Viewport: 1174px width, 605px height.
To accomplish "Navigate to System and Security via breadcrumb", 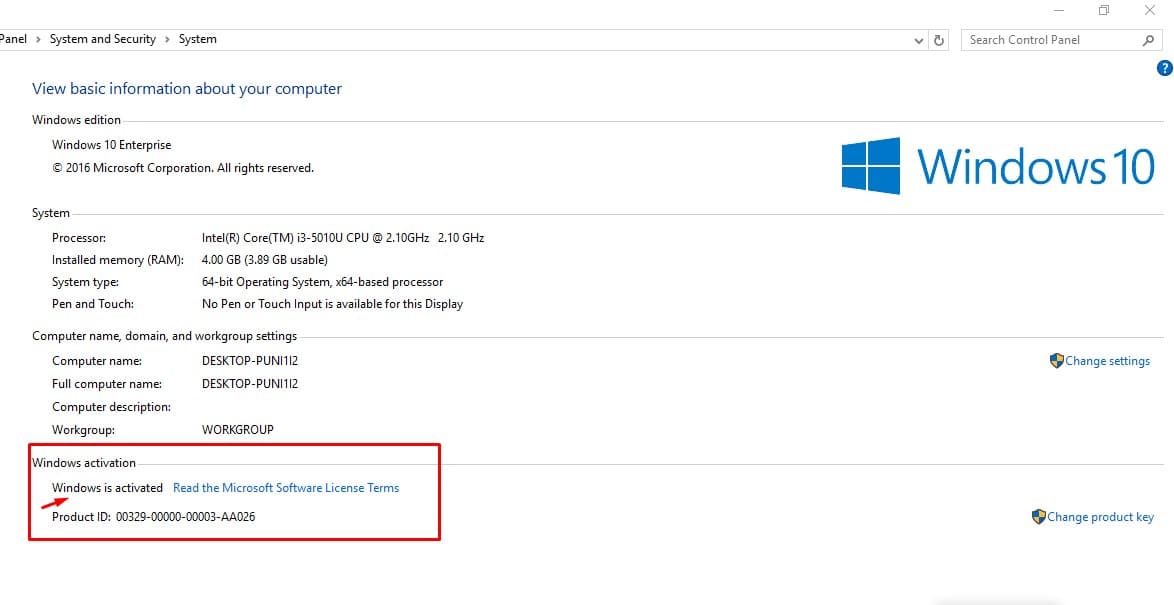I will pos(102,39).
